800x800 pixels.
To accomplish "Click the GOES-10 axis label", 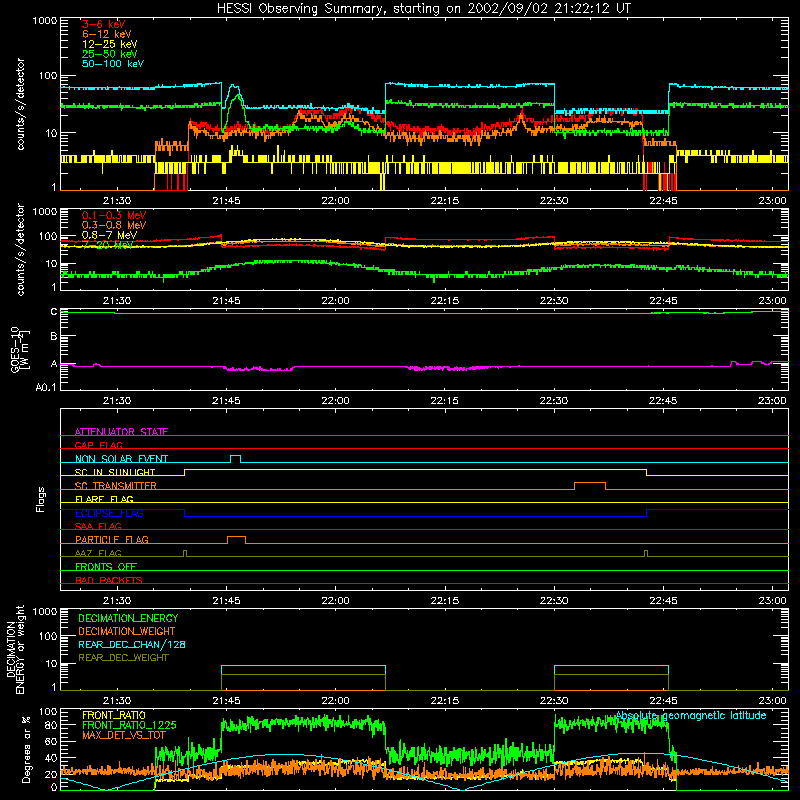I will [19, 349].
